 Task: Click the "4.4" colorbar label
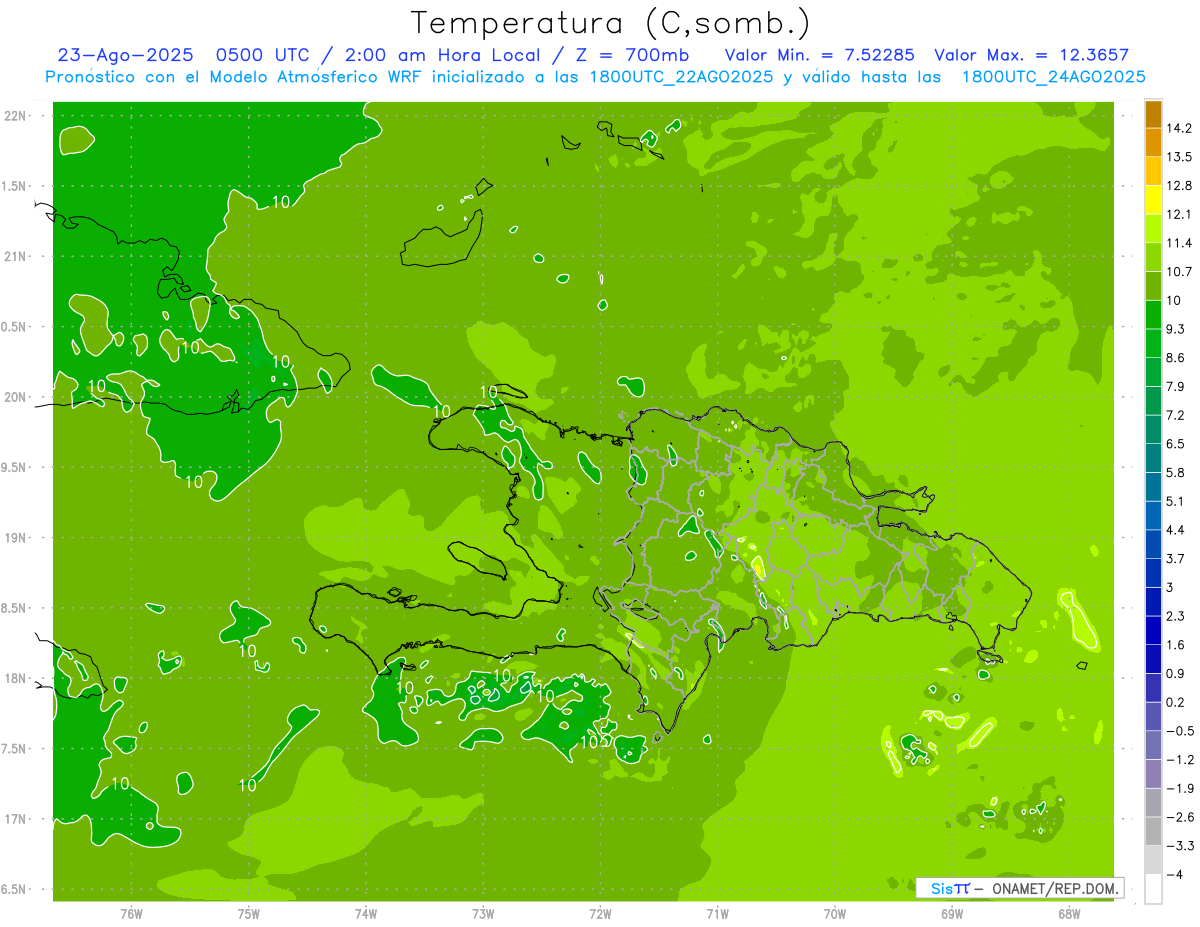1176,529
